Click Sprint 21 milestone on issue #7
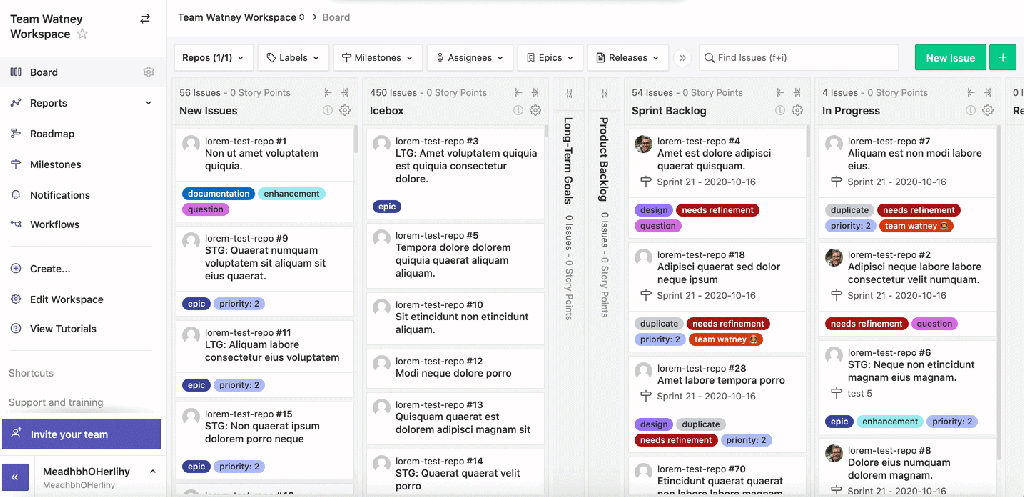Screen dimensions: 1024x497 (x=897, y=182)
